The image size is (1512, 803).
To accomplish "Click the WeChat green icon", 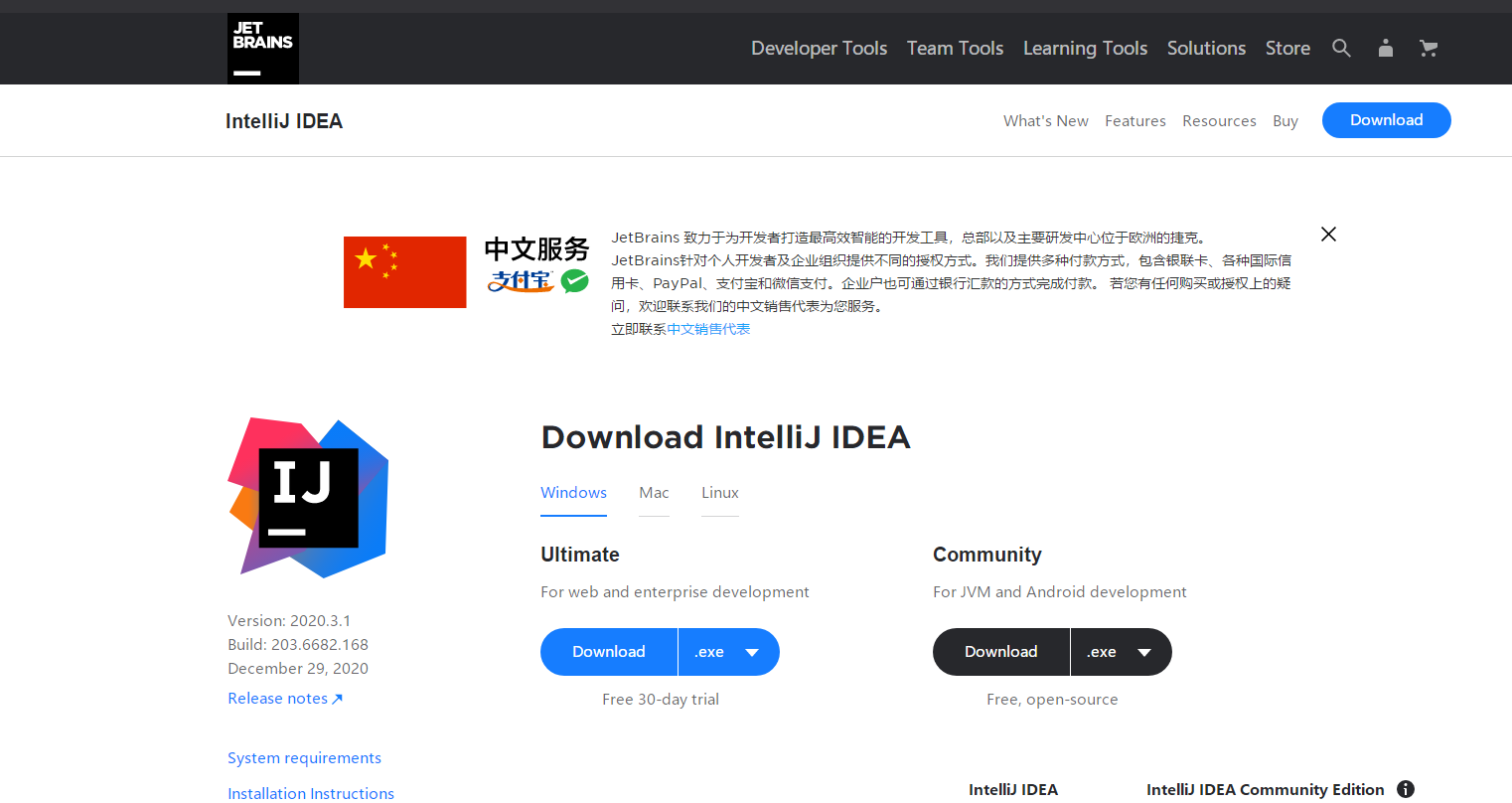I will click(x=574, y=281).
